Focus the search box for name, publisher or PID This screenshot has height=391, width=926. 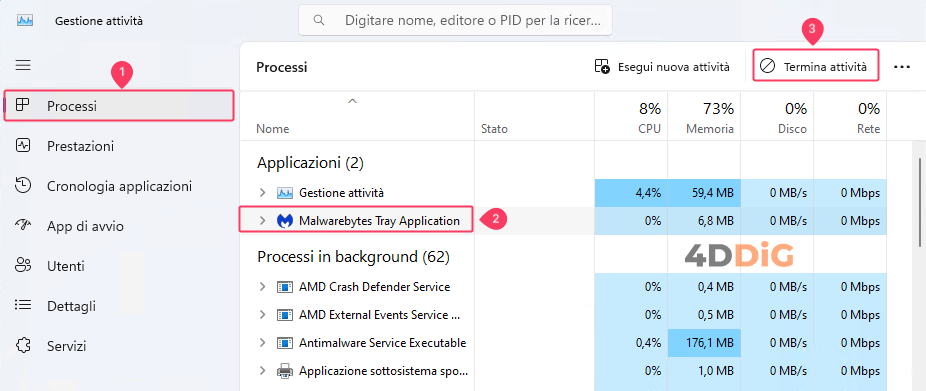pos(455,21)
